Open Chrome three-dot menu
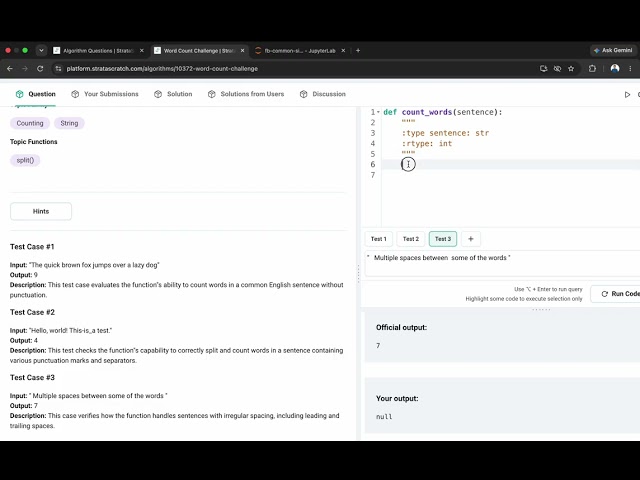The width and height of the screenshot is (640, 480). [x=630, y=69]
